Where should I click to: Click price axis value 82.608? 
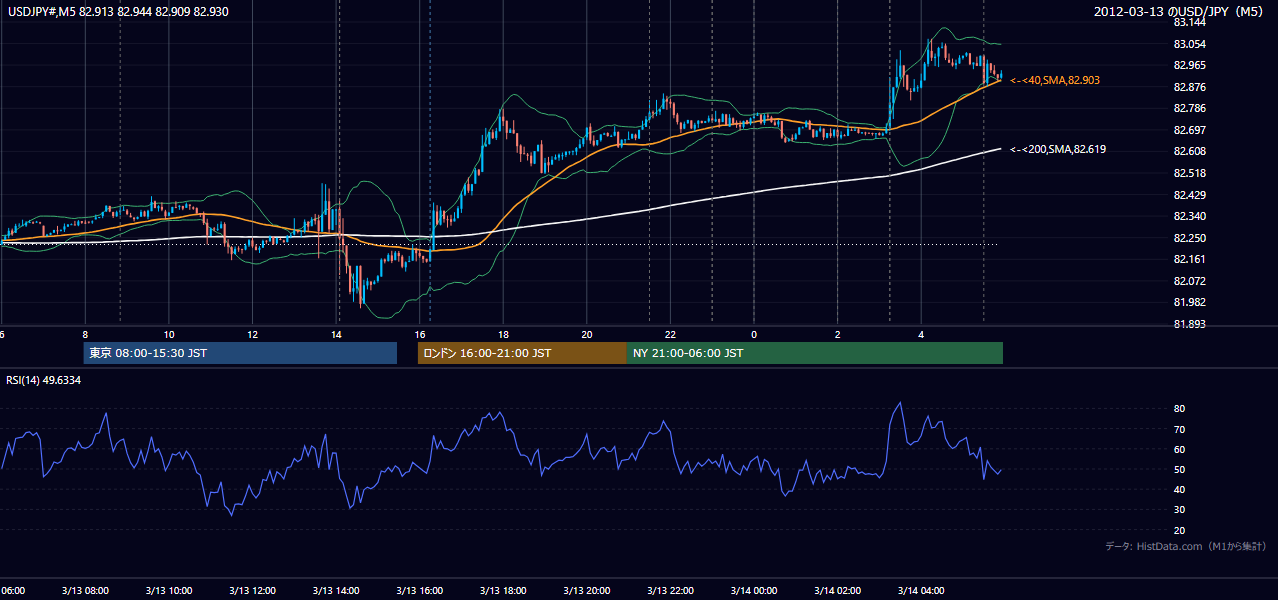tap(1189, 151)
